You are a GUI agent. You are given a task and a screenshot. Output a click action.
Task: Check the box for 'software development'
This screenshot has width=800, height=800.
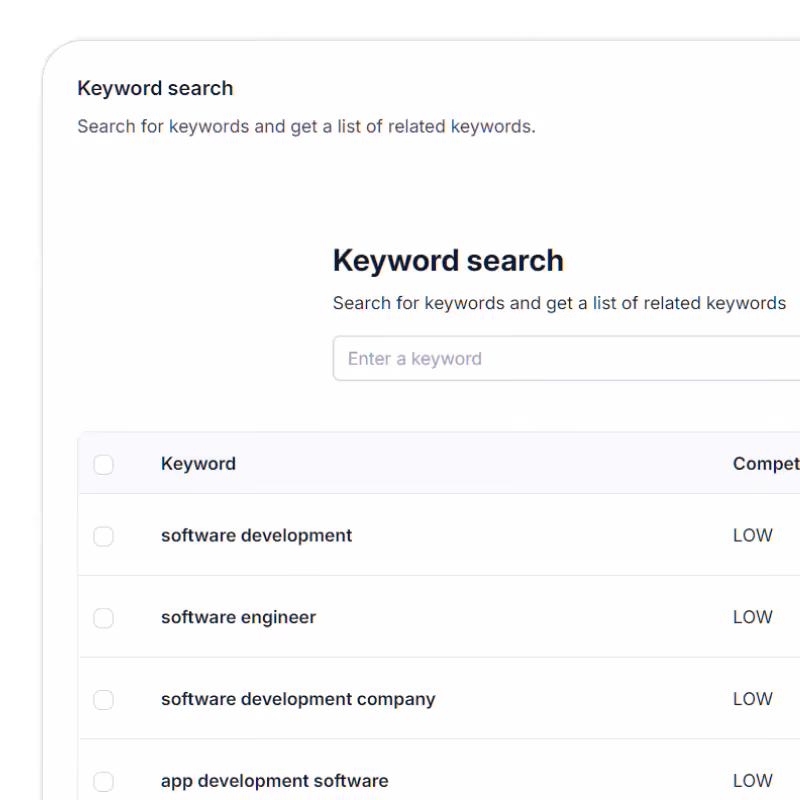(104, 536)
